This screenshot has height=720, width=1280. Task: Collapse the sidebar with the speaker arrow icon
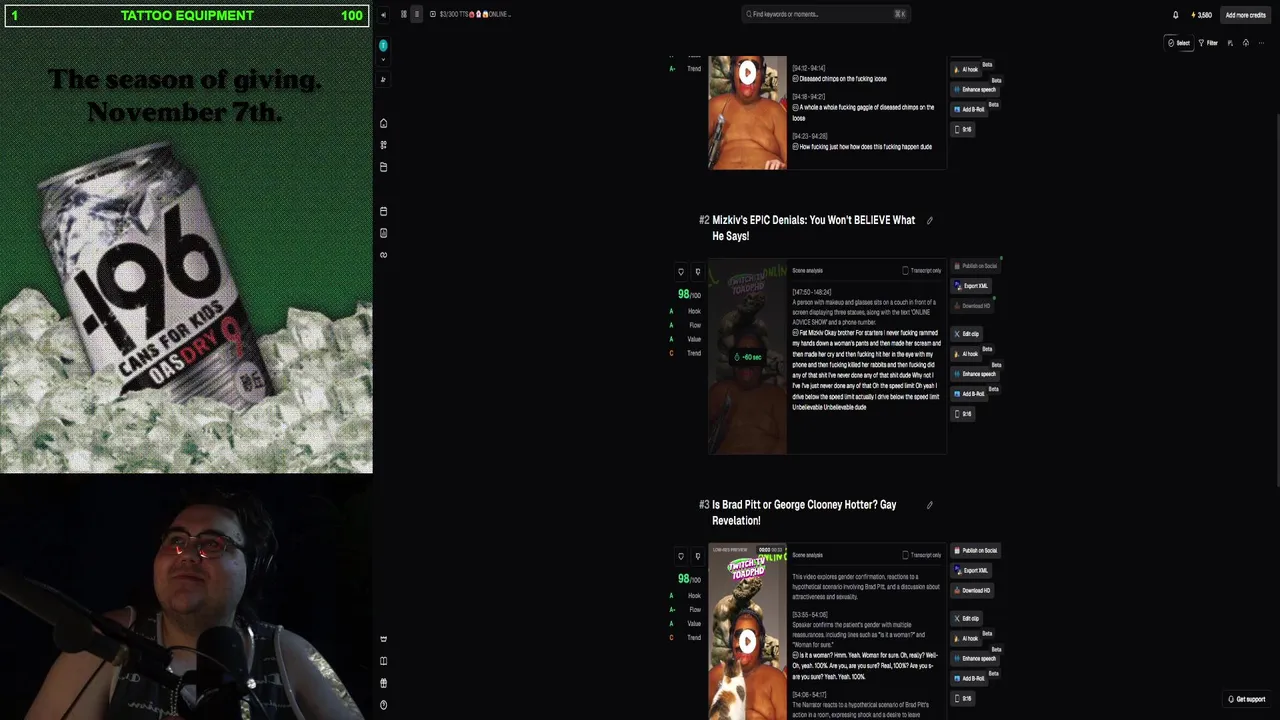(383, 14)
